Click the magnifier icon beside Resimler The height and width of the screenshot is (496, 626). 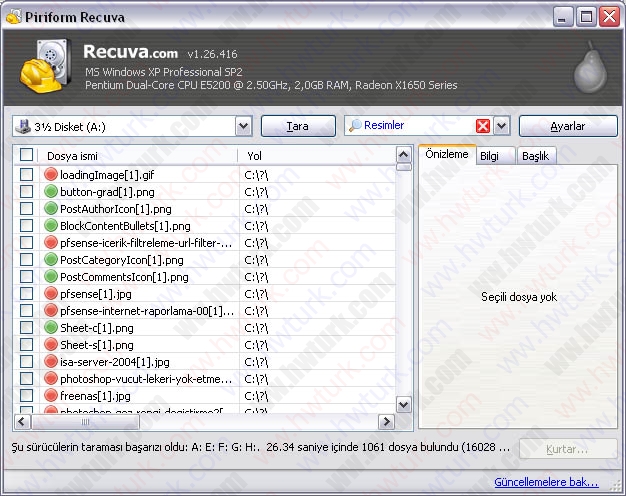coord(355,125)
